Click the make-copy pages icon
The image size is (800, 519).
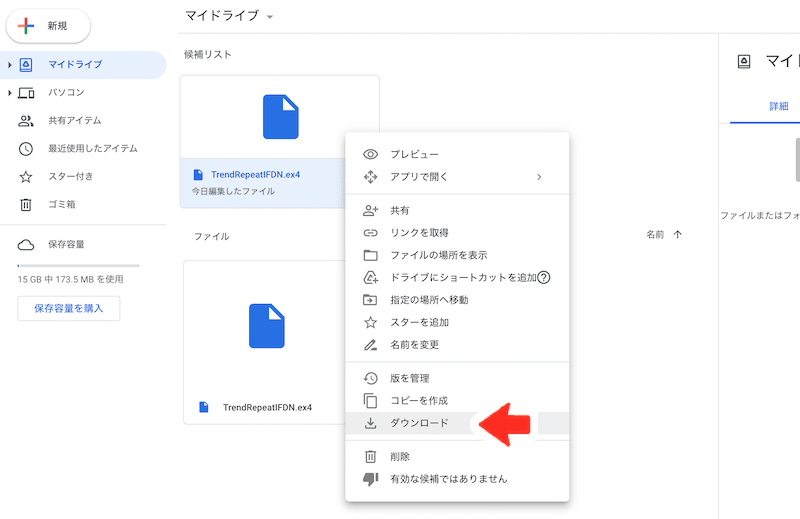coord(370,401)
